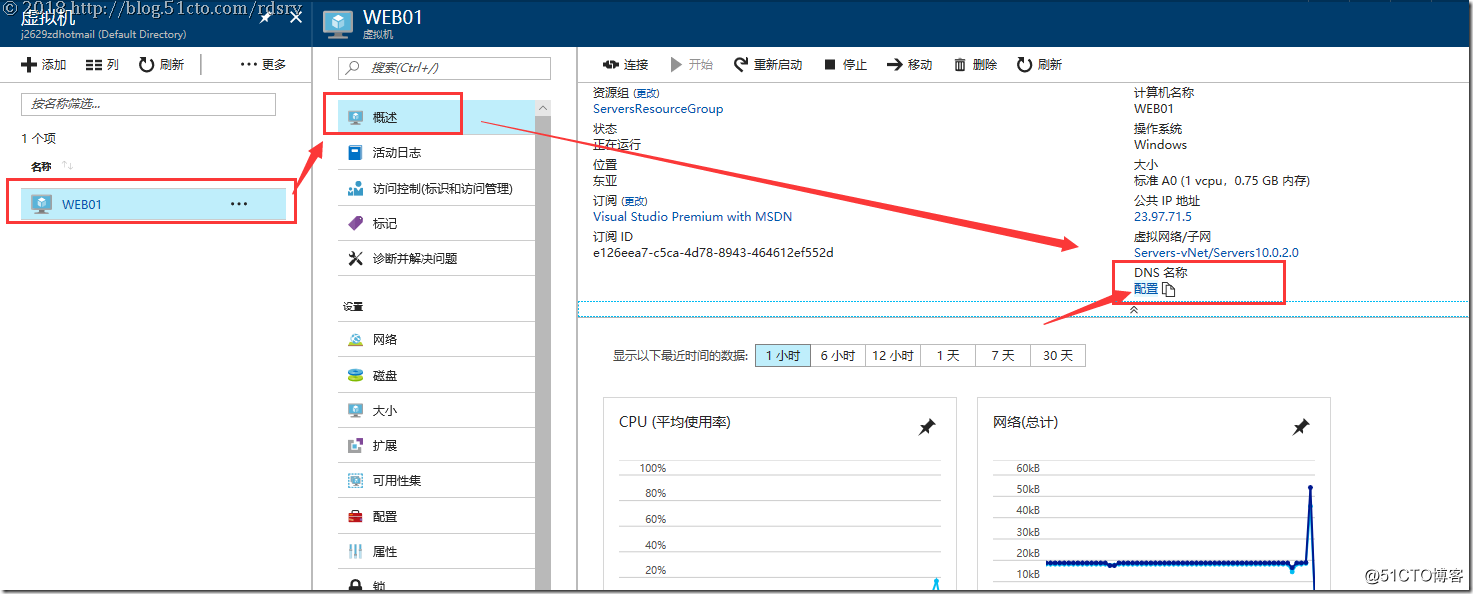The height and width of the screenshot is (594, 1473).
Task: Select the 1 小时 time range
Action: (x=783, y=356)
